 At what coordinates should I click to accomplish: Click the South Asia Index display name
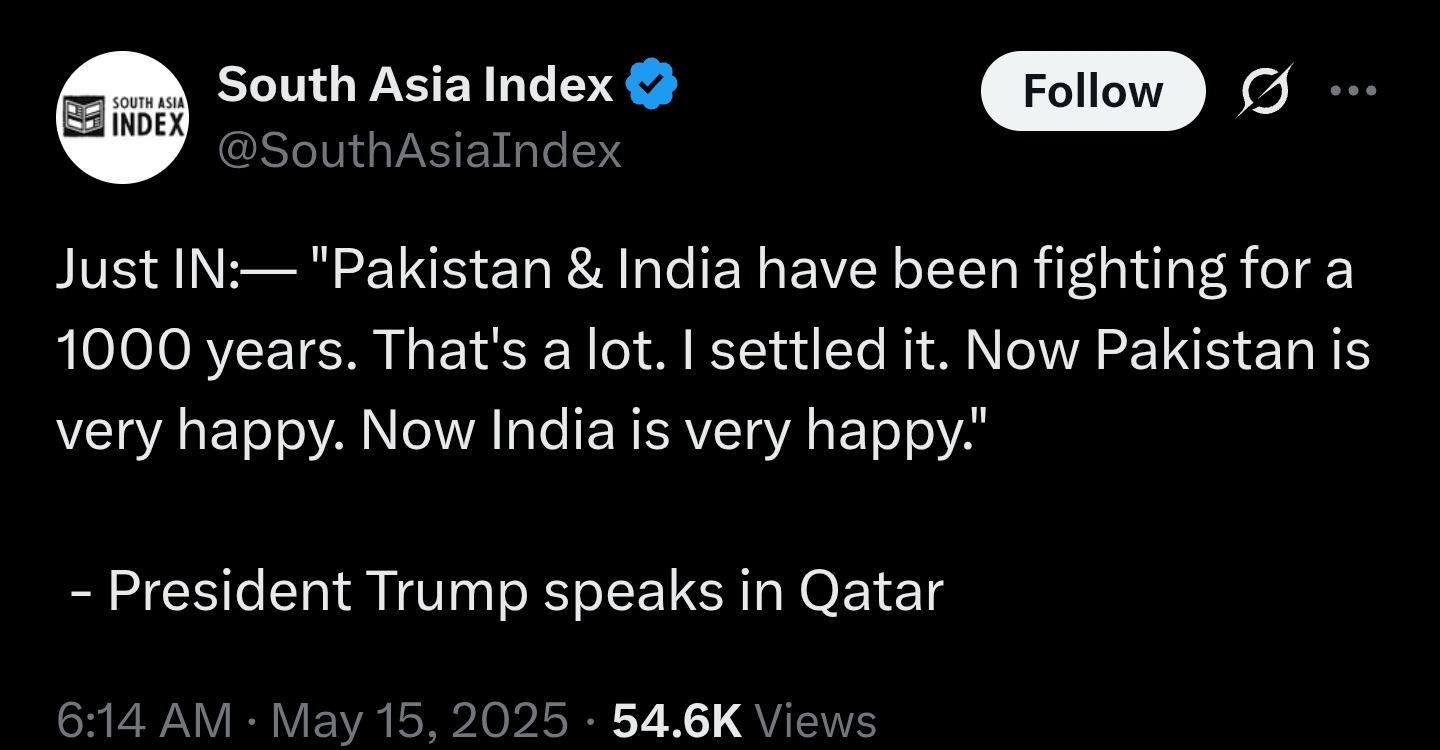(x=415, y=85)
